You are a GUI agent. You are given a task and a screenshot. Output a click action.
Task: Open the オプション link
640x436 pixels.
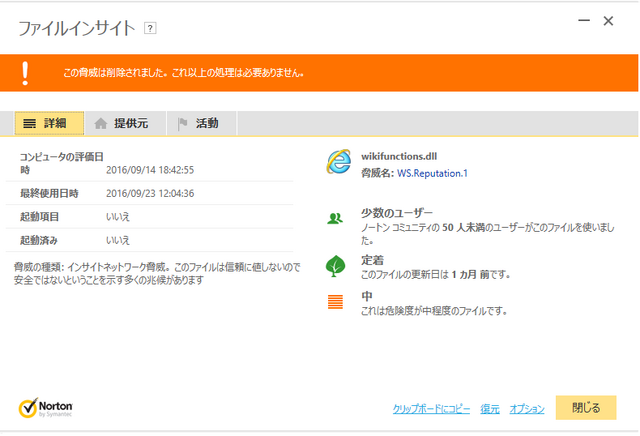pyautogui.click(x=527, y=408)
